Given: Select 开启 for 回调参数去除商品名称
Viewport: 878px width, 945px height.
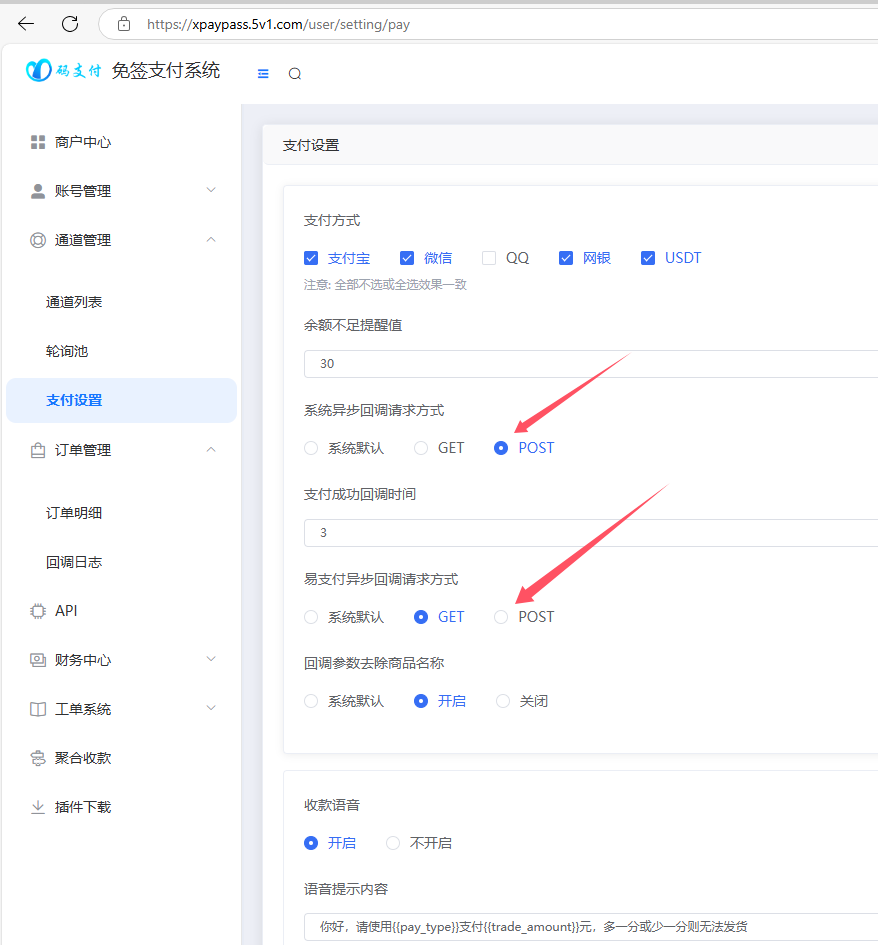Looking at the screenshot, I should pos(421,701).
